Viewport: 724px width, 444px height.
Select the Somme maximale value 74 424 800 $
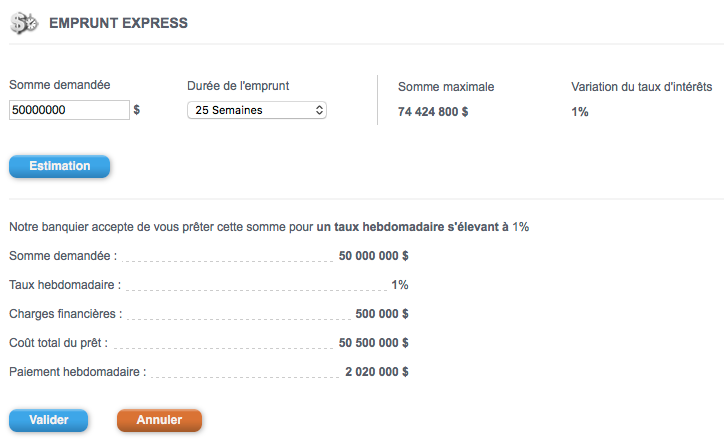coord(433,112)
